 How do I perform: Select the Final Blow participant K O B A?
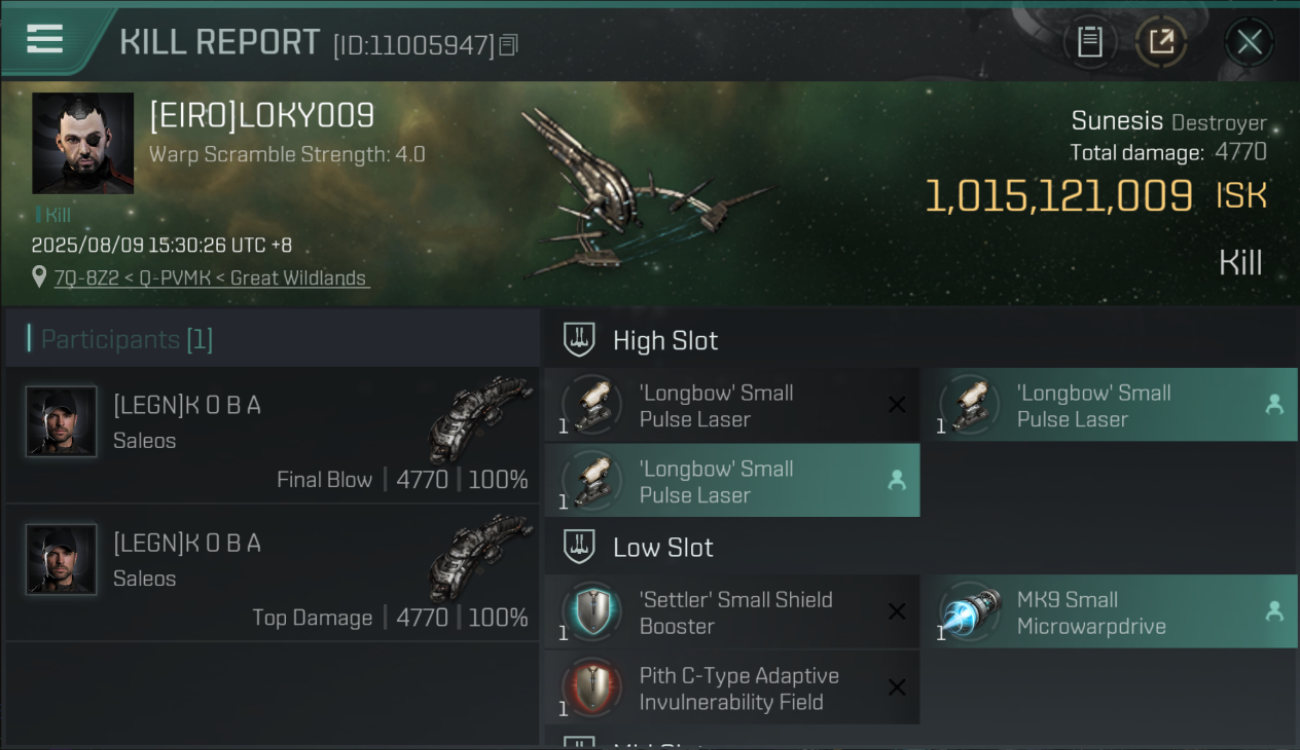click(x=272, y=435)
